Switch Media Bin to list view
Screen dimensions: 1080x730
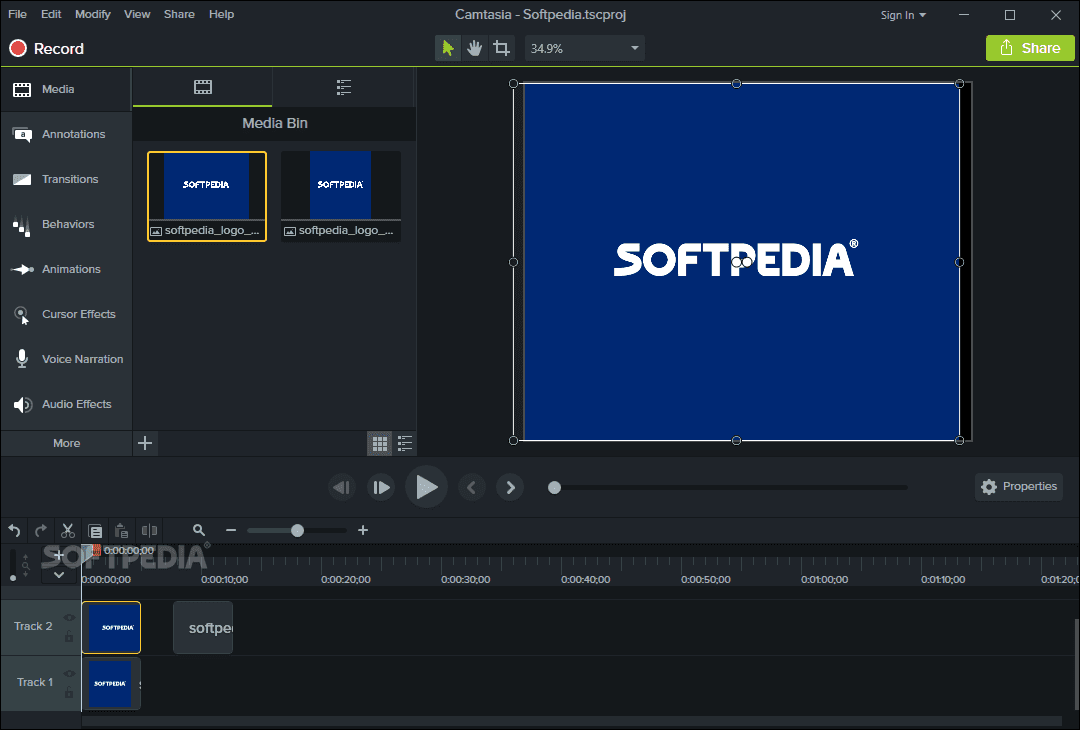[405, 443]
